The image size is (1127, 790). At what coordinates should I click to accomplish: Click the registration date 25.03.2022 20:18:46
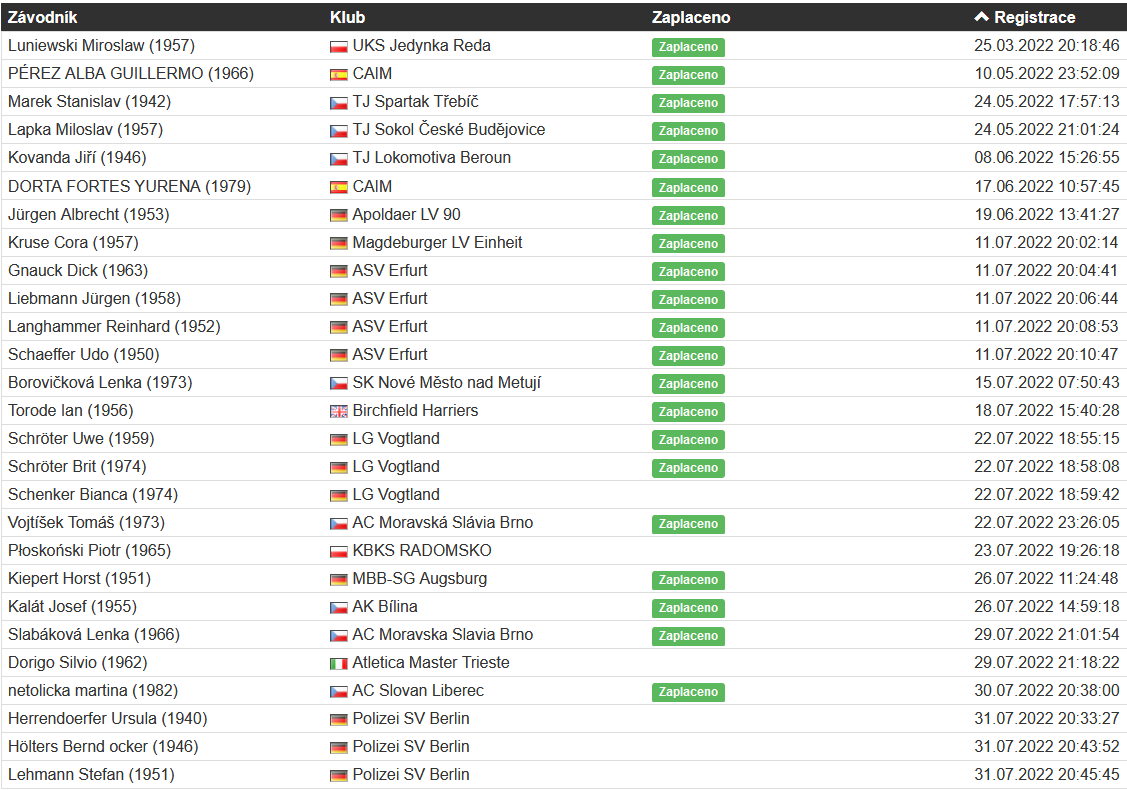pyautogui.click(x=1046, y=45)
